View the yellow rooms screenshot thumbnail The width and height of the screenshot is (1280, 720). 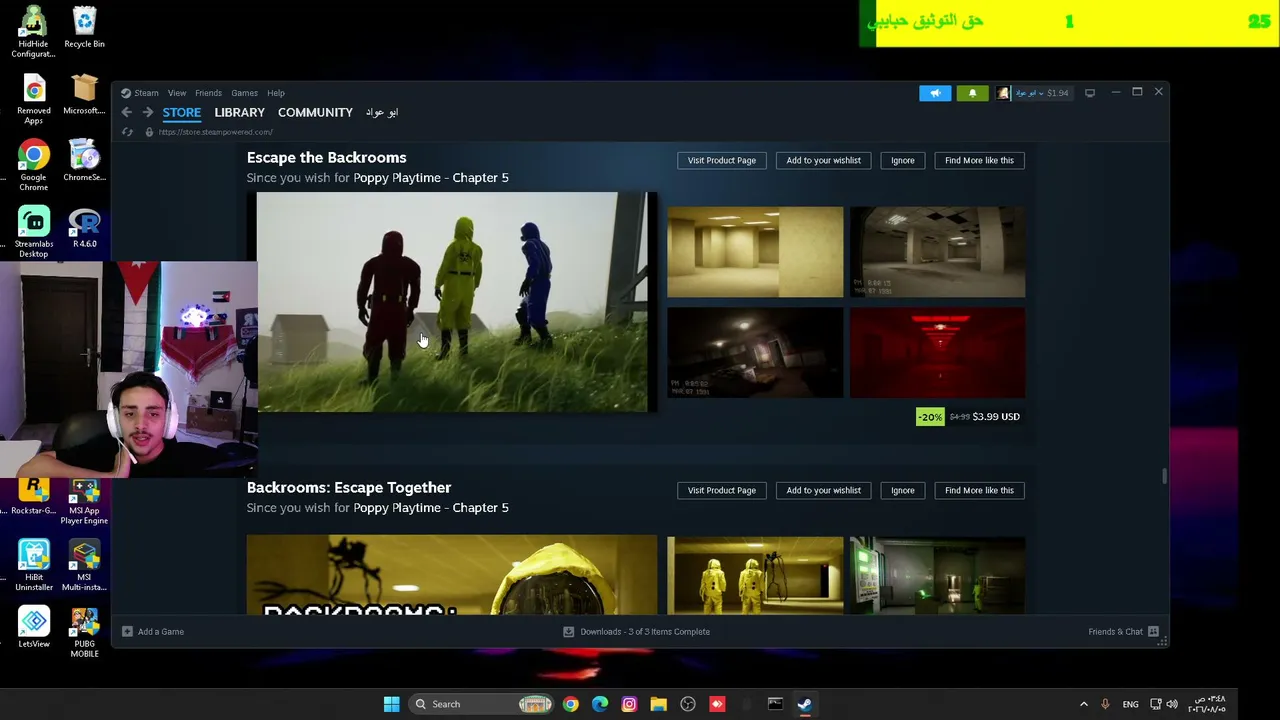755,252
